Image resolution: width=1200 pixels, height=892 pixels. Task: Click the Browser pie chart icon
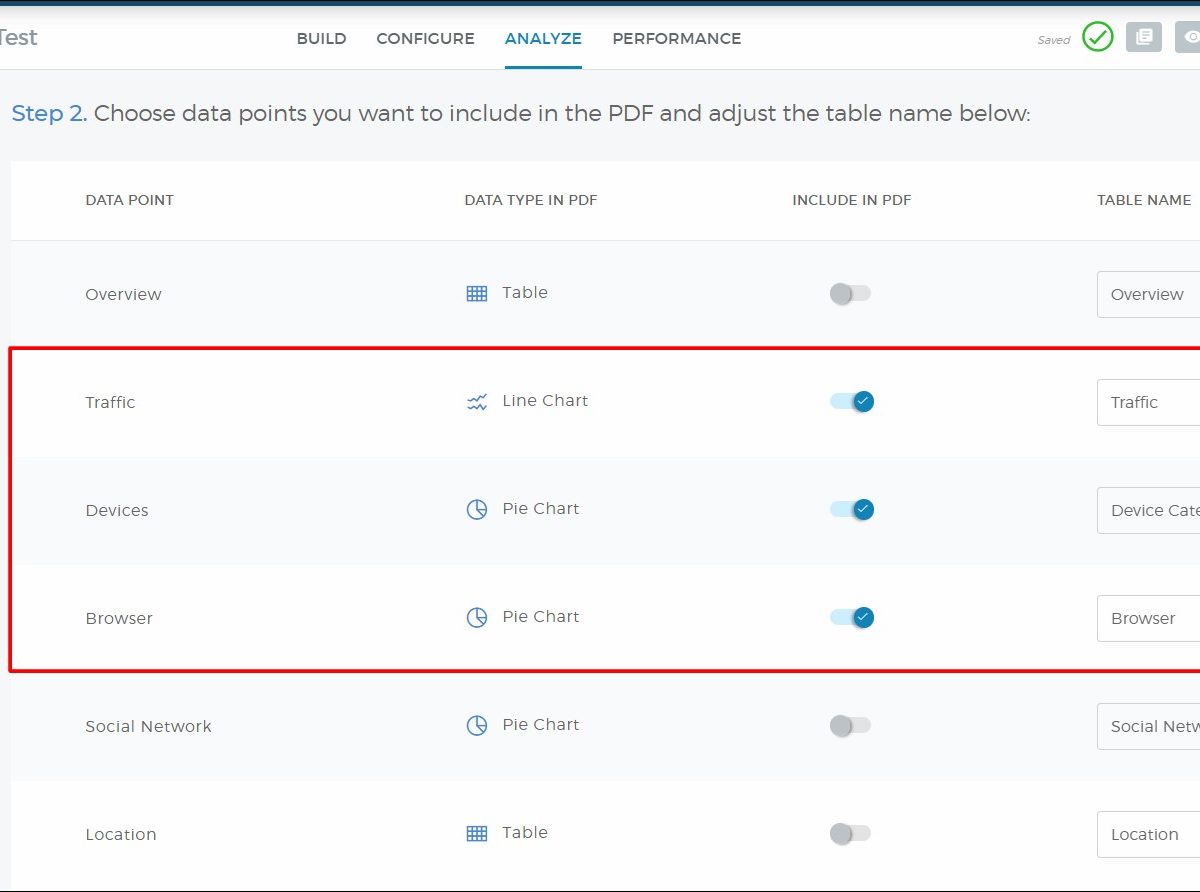477,618
